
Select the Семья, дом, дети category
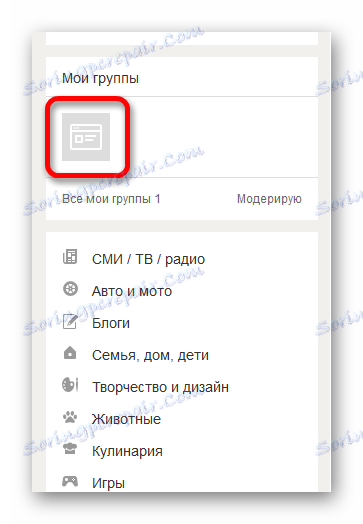(150, 355)
